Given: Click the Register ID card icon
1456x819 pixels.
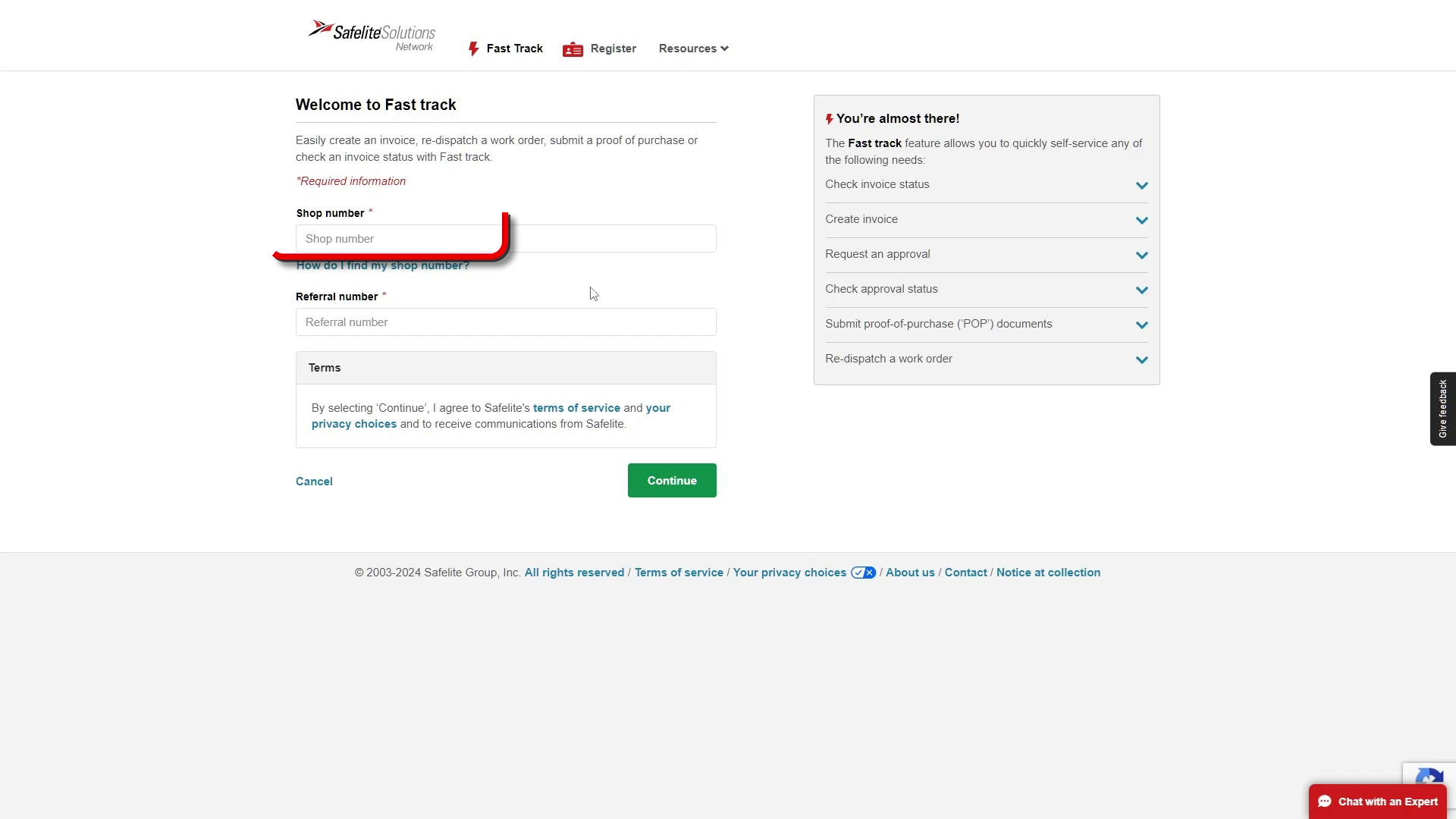Looking at the screenshot, I should pos(573,50).
